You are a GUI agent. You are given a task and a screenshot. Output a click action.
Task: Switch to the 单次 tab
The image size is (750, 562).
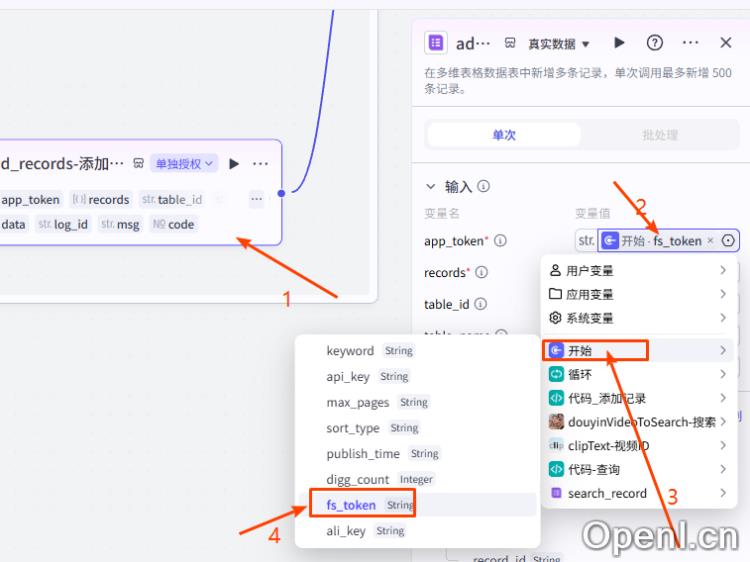[504, 135]
